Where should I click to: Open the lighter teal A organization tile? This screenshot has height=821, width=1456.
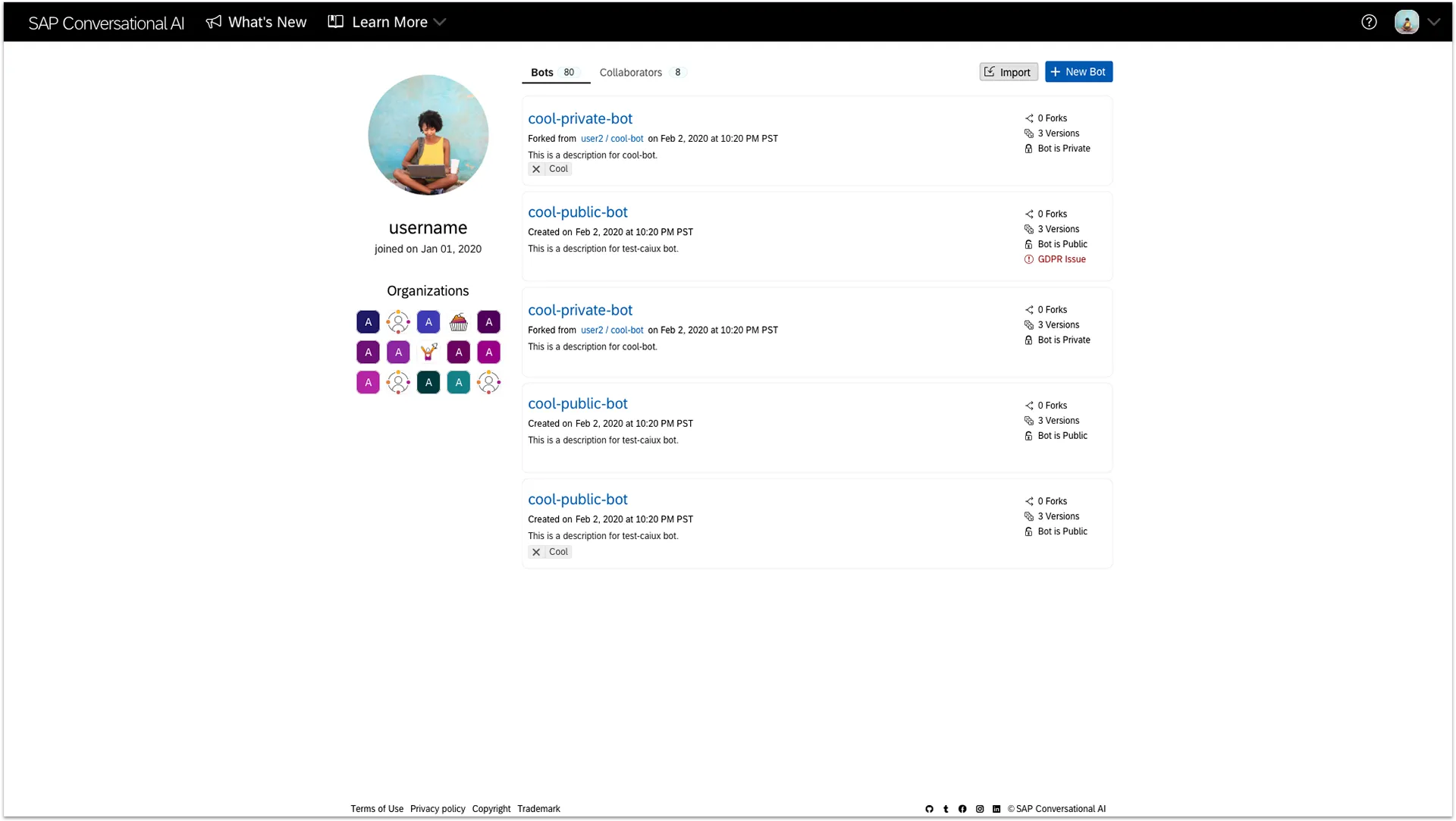click(459, 382)
